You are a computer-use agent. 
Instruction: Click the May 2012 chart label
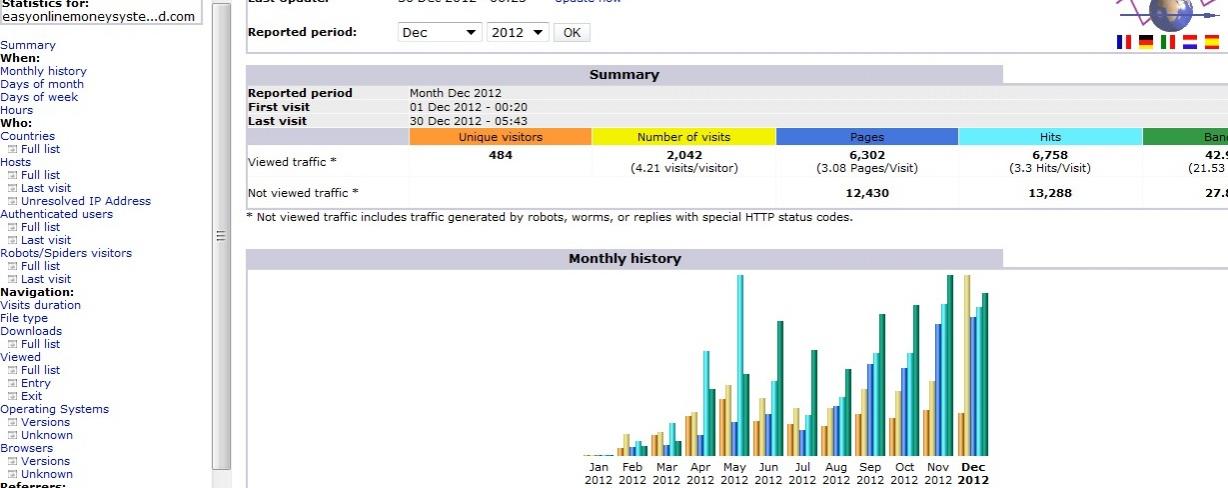pos(734,473)
